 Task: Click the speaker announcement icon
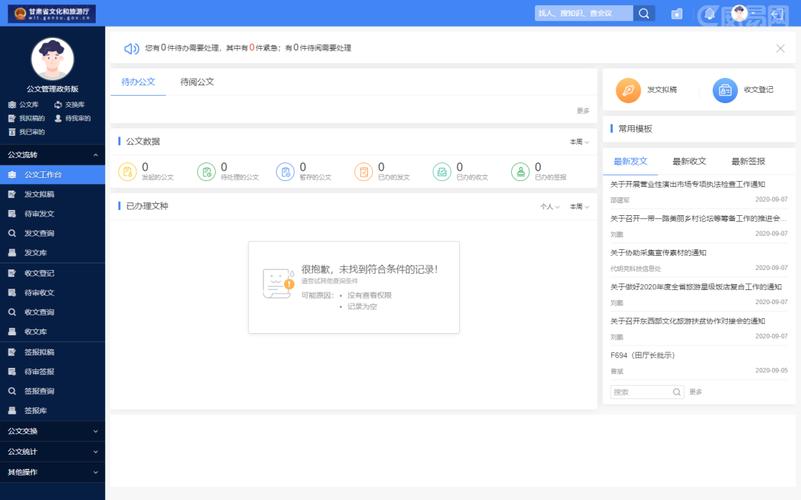131,48
